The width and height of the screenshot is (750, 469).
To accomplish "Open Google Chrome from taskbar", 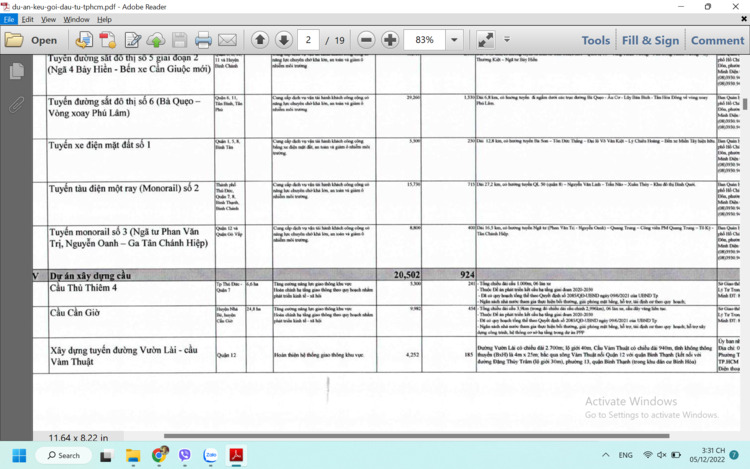I will tap(159, 455).
